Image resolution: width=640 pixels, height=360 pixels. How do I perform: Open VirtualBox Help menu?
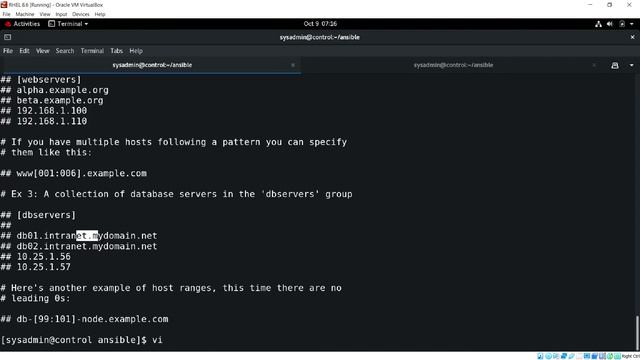pos(100,14)
